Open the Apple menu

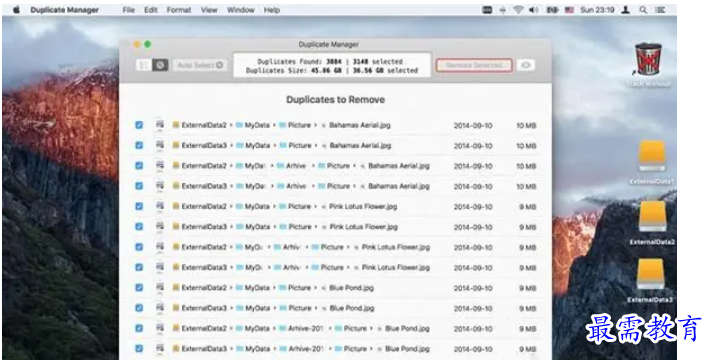16,10
